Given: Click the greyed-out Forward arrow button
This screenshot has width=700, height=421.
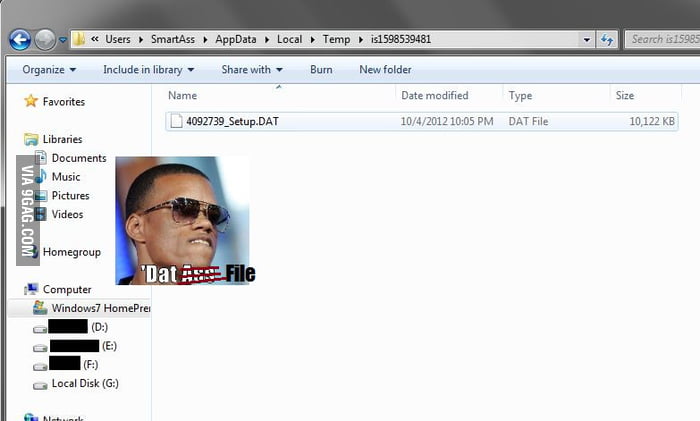Looking at the screenshot, I should 45,40.
